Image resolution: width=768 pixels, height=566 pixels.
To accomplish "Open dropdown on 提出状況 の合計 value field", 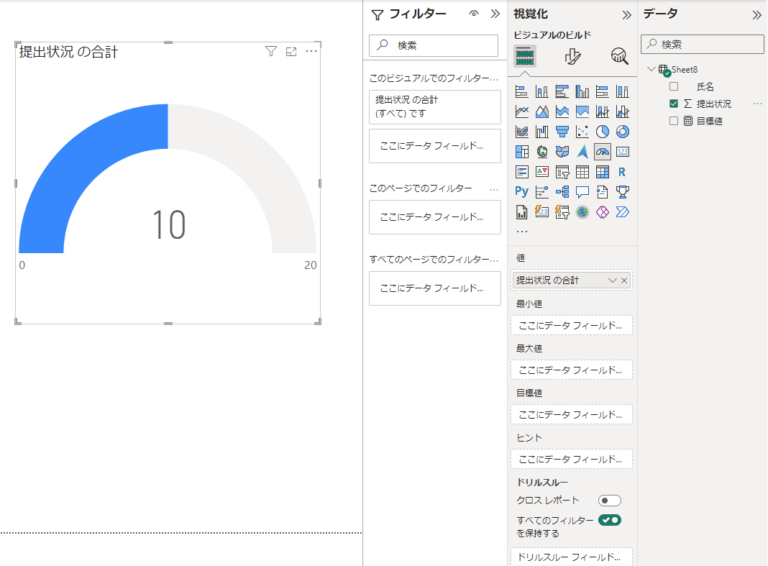I will (x=613, y=280).
